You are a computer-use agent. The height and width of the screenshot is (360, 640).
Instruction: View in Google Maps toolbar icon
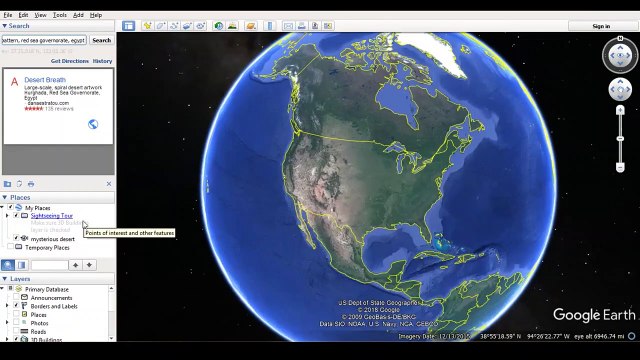328,26
